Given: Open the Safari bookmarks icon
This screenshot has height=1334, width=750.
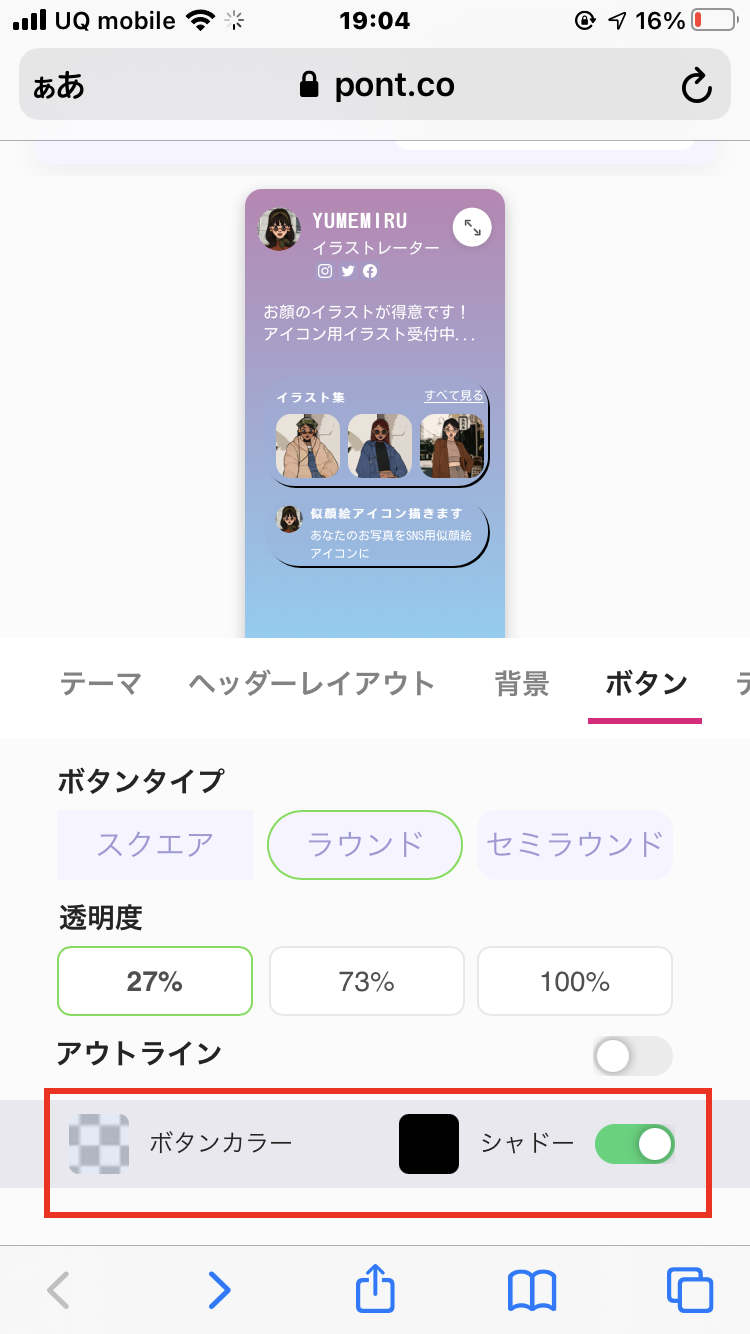Looking at the screenshot, I should [x=532, y=1290].
